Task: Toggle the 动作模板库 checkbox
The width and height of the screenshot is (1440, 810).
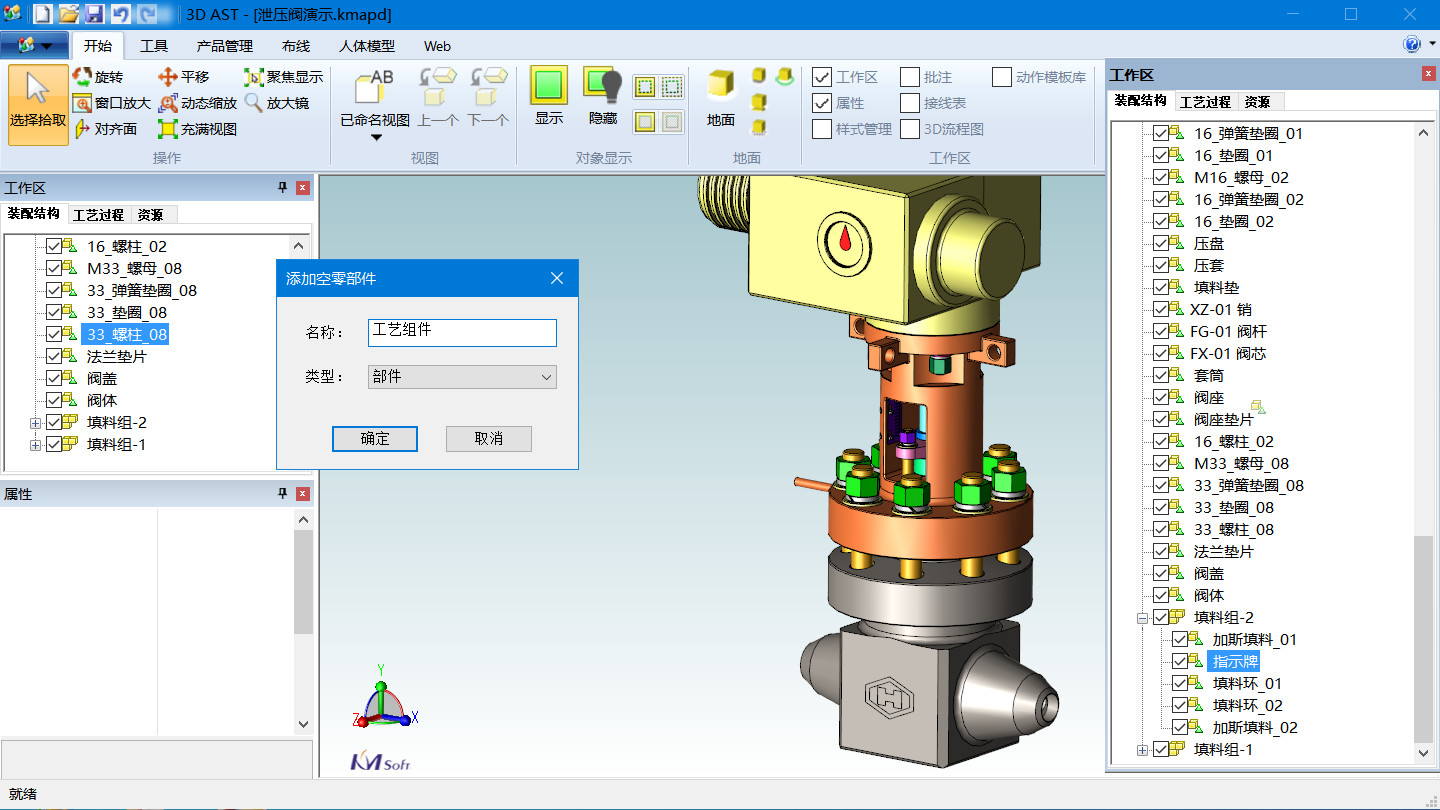Action: pyautogui.click(x=1002, y=77)
